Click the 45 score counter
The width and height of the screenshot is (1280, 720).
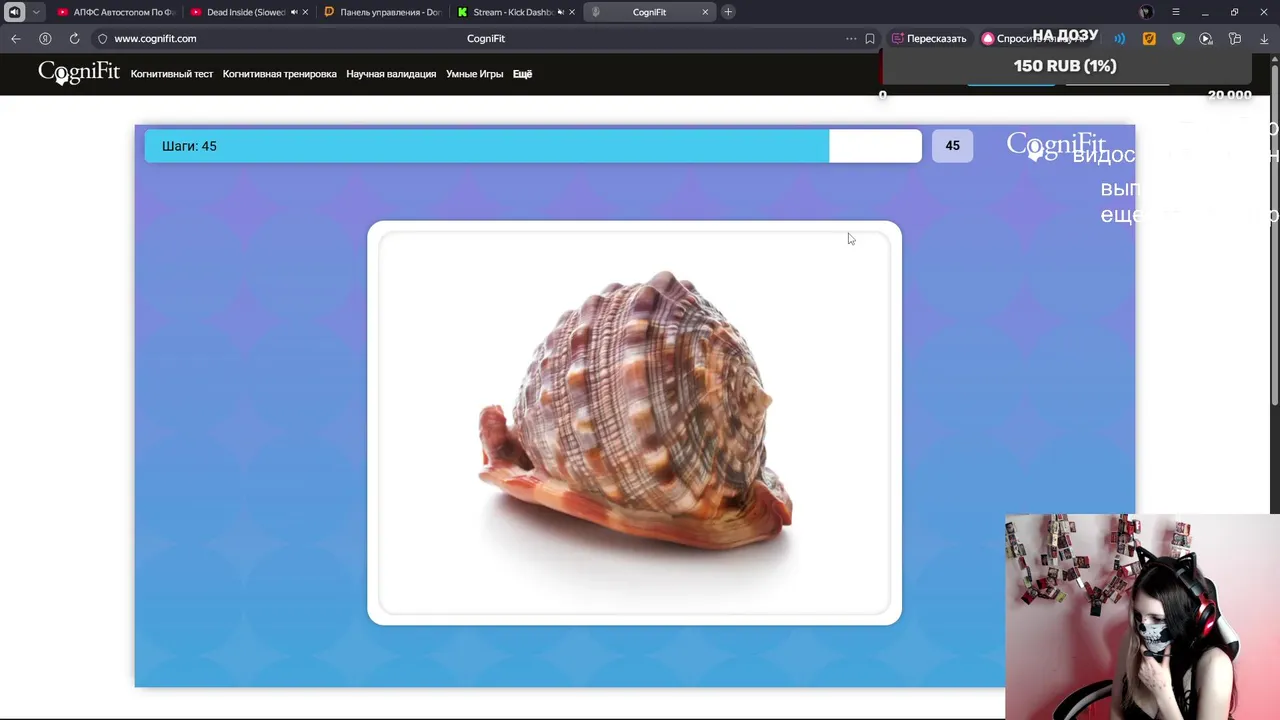[x=952, y=146]
